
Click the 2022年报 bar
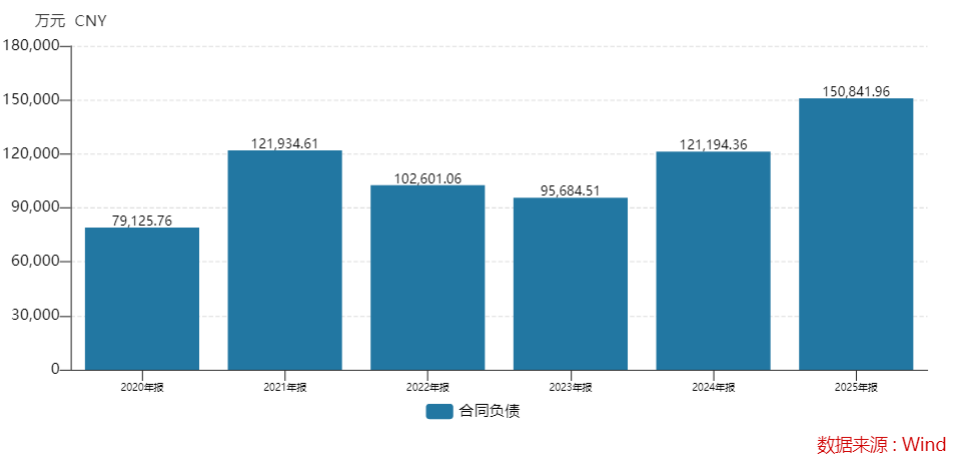pos(428,277)
